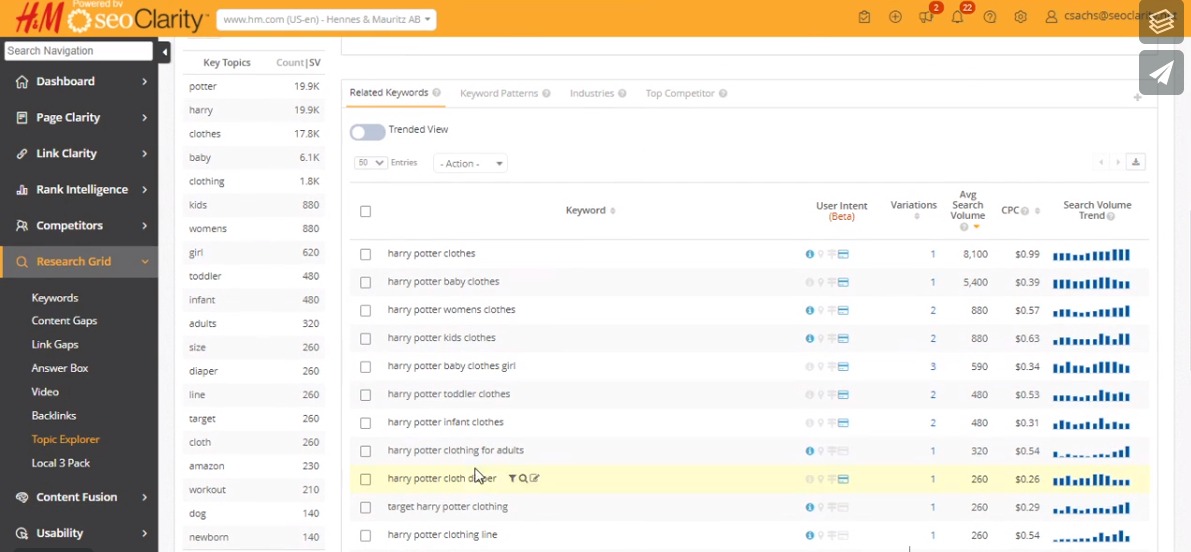This screenshot has width=1191, height=552.
Task: Check the box for harry potter kids clothes
Action: tap(365, 339)
